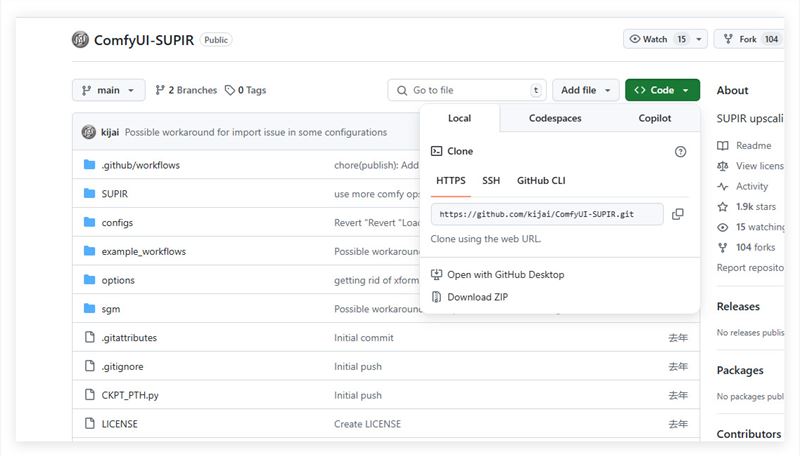Click the .gitignore file icon
This screenshot has width=800, height=456.
90,366
